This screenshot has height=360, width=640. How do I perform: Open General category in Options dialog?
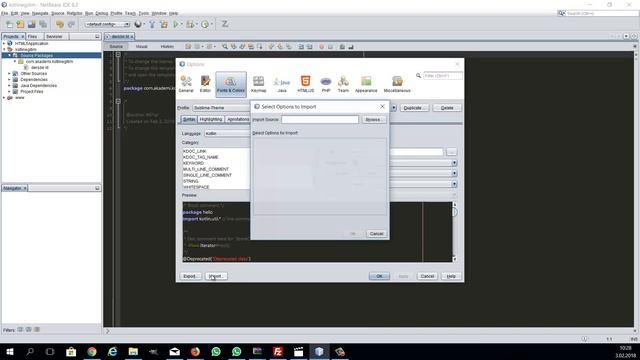click(186, 84)
